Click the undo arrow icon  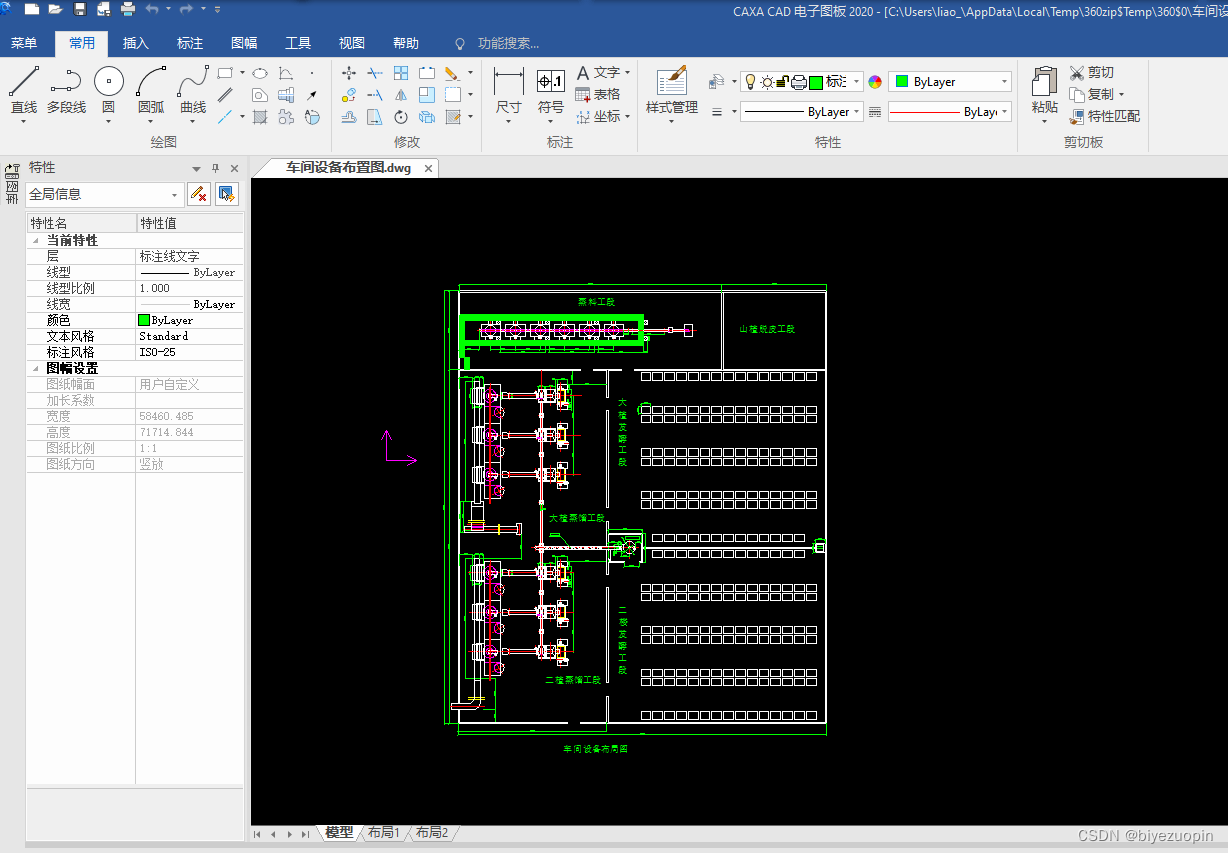click(x=152, y=9)
